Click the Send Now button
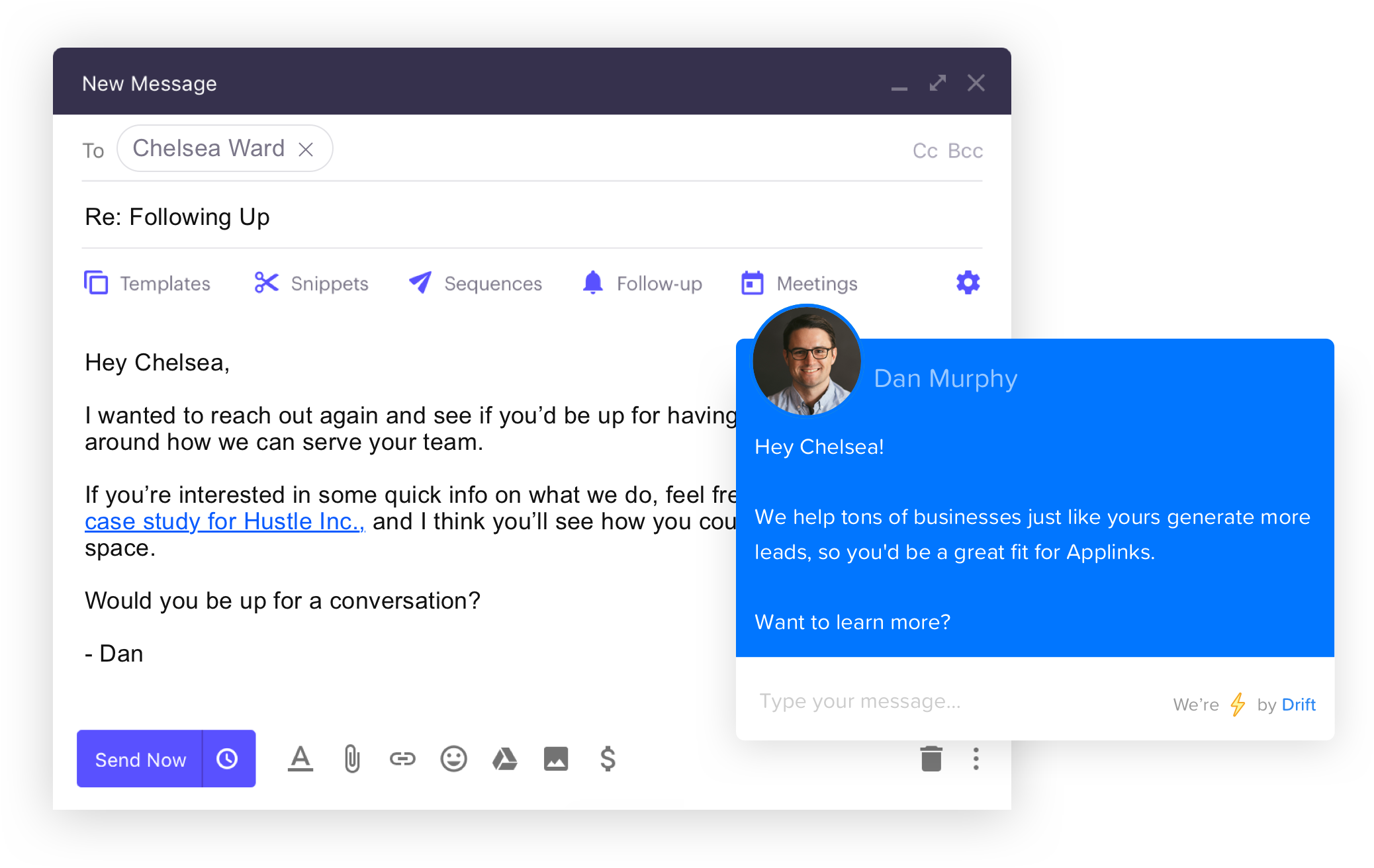 pyautogui.click(x=140, y=759)
